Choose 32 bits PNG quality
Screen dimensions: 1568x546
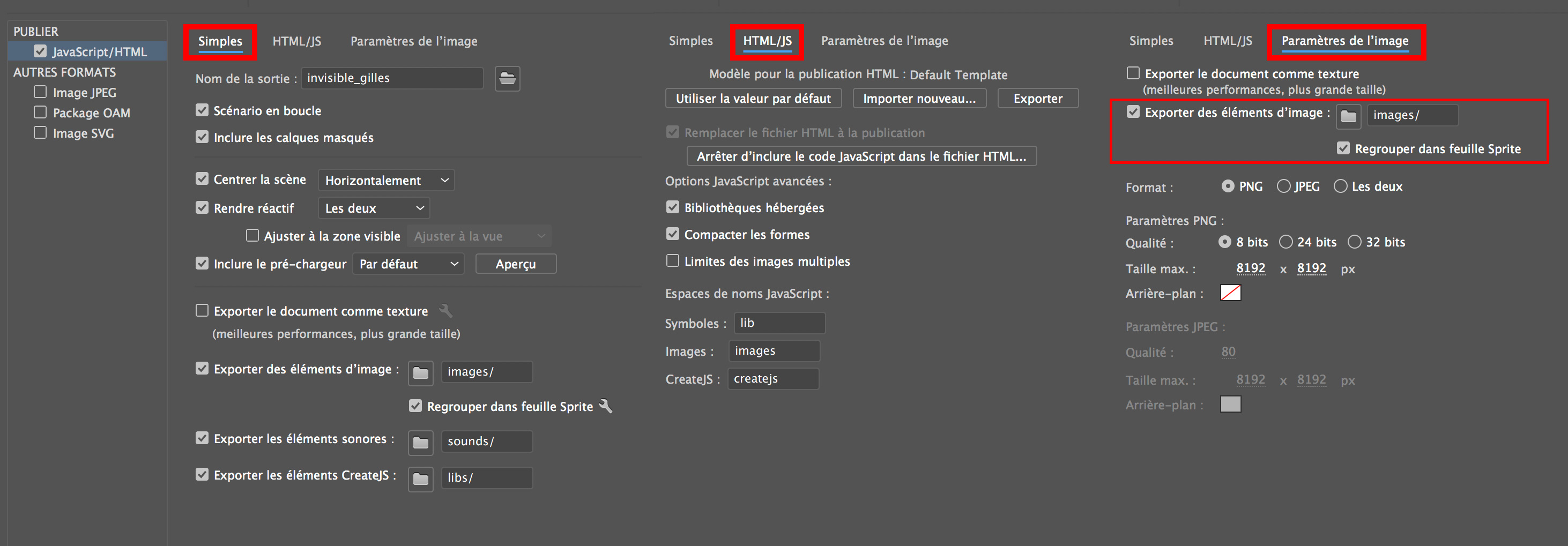[1354, 242]
